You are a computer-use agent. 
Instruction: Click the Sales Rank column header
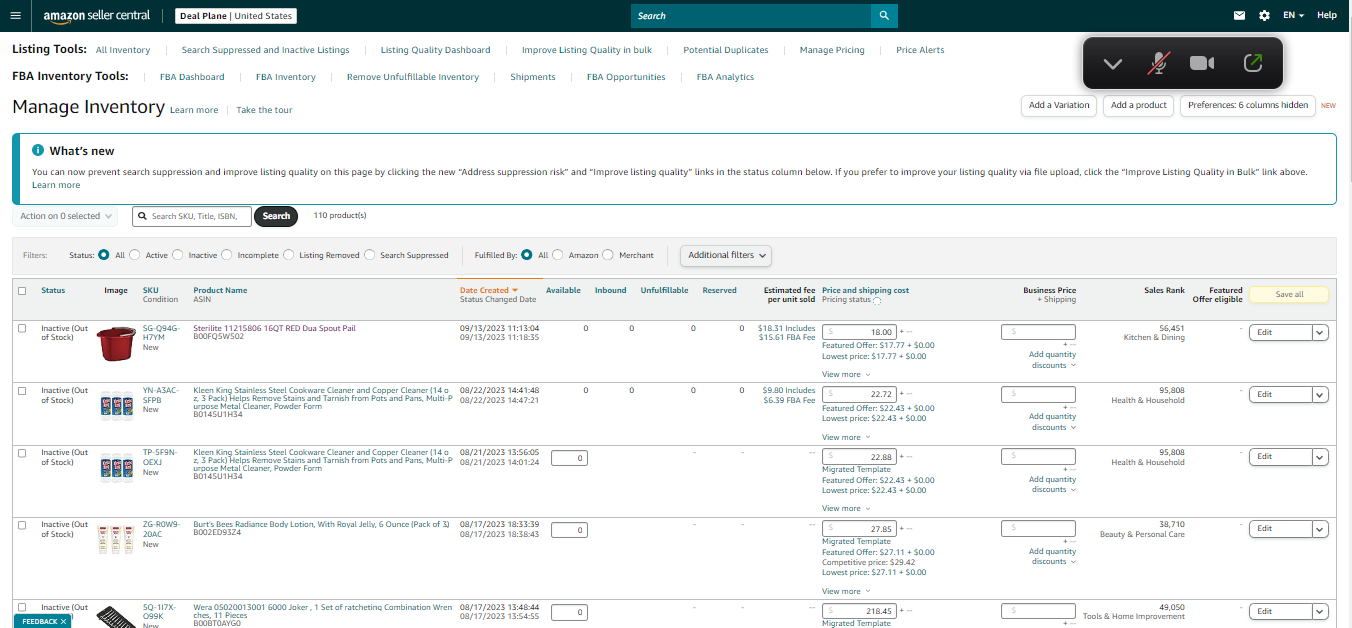pos(1164,290)
